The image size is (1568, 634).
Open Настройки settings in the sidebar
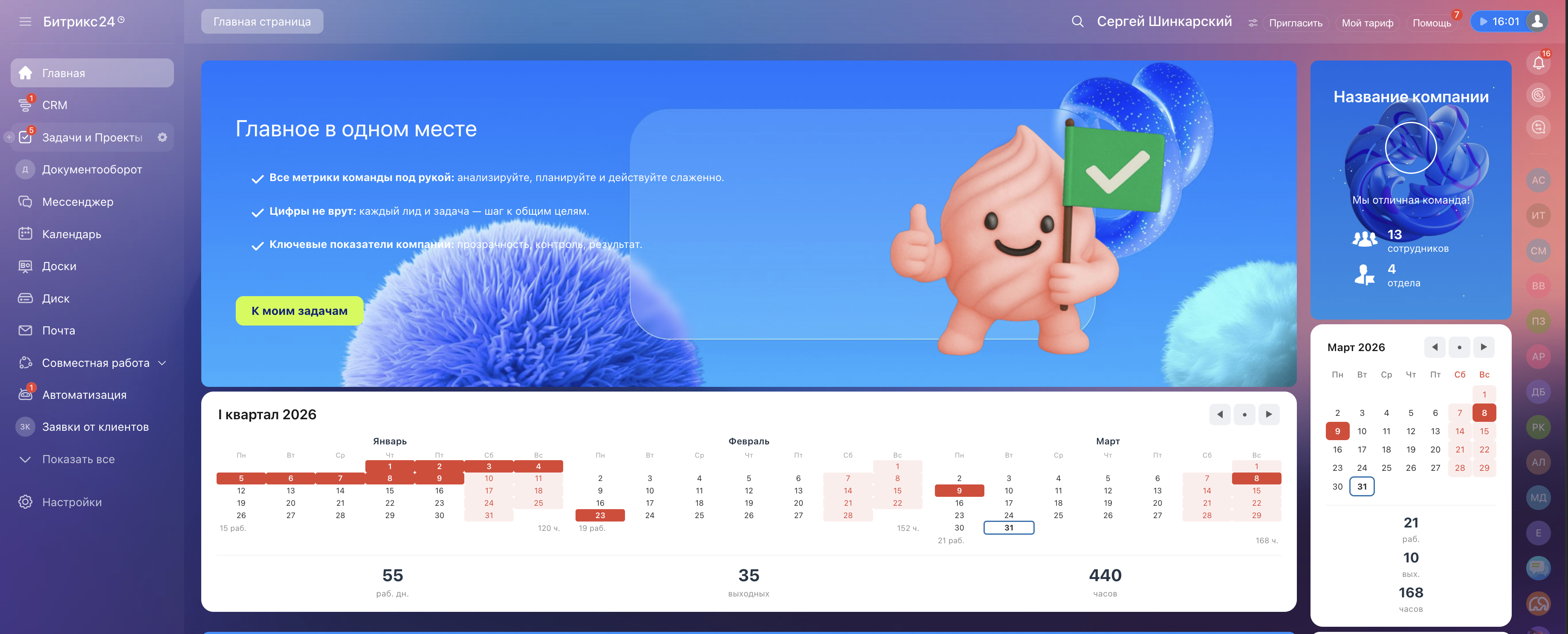coord(71,503)
